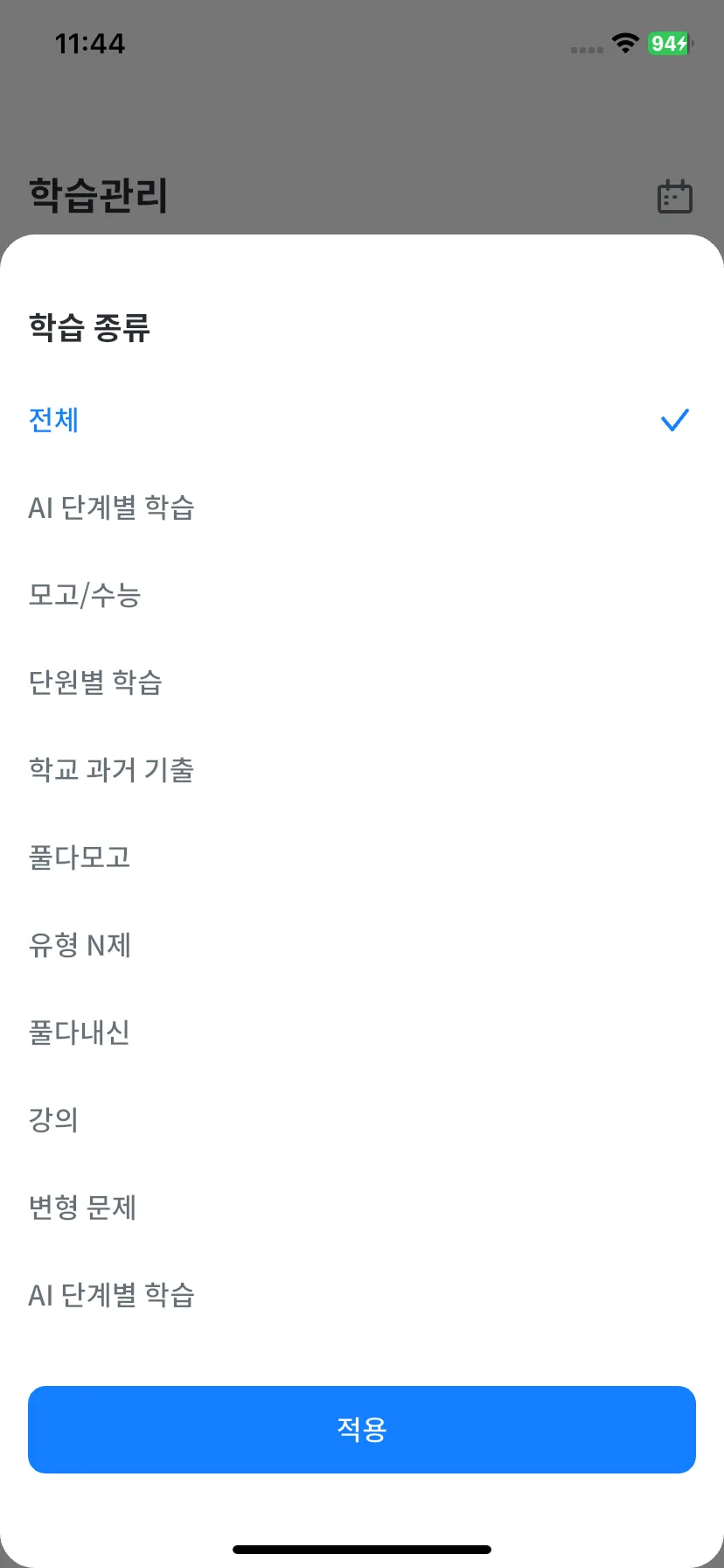
Task: Select the 학교 과거 기출 entry
Action: pos(362,770)
